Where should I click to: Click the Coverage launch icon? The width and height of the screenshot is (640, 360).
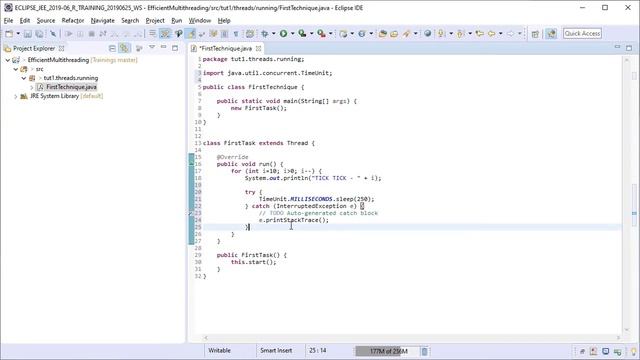click(302, 33)
